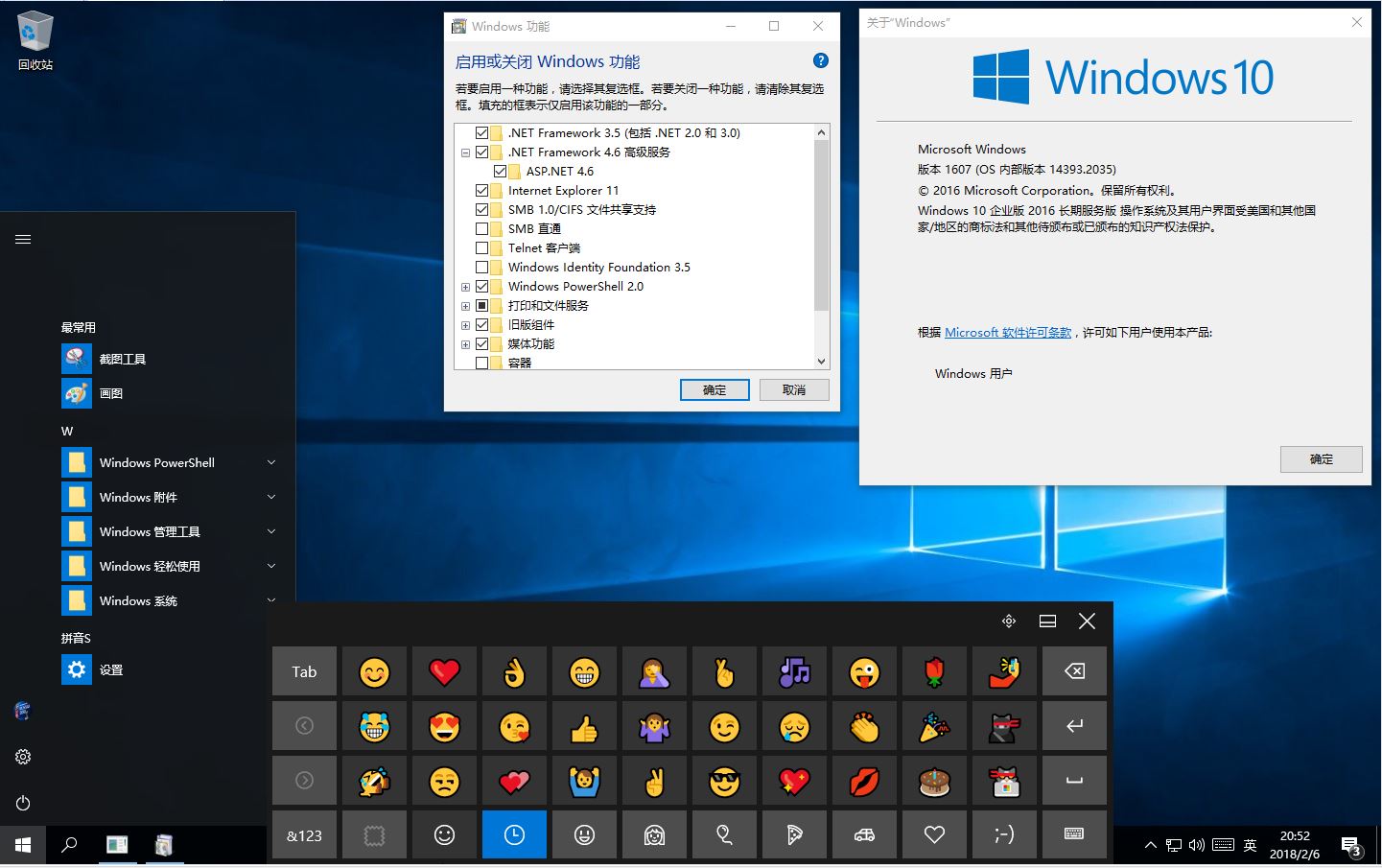Expand the 媒体功能 tree node
Image resolution: width=1382 pixels, height=868 pixels.
[465, 343]
